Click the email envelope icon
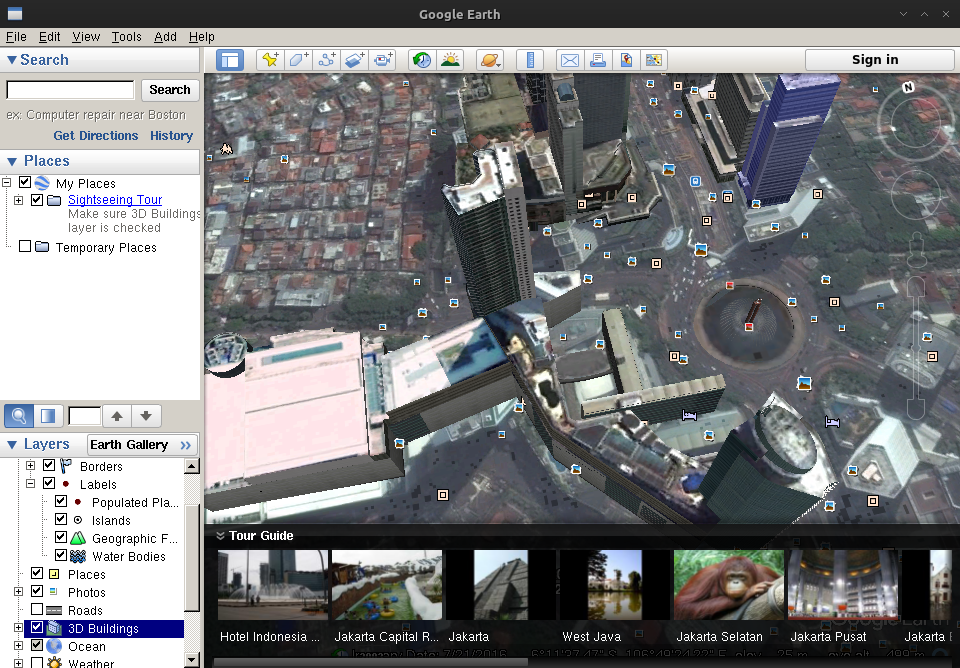This screenshot has height=668, width=960. click(570, 60)
